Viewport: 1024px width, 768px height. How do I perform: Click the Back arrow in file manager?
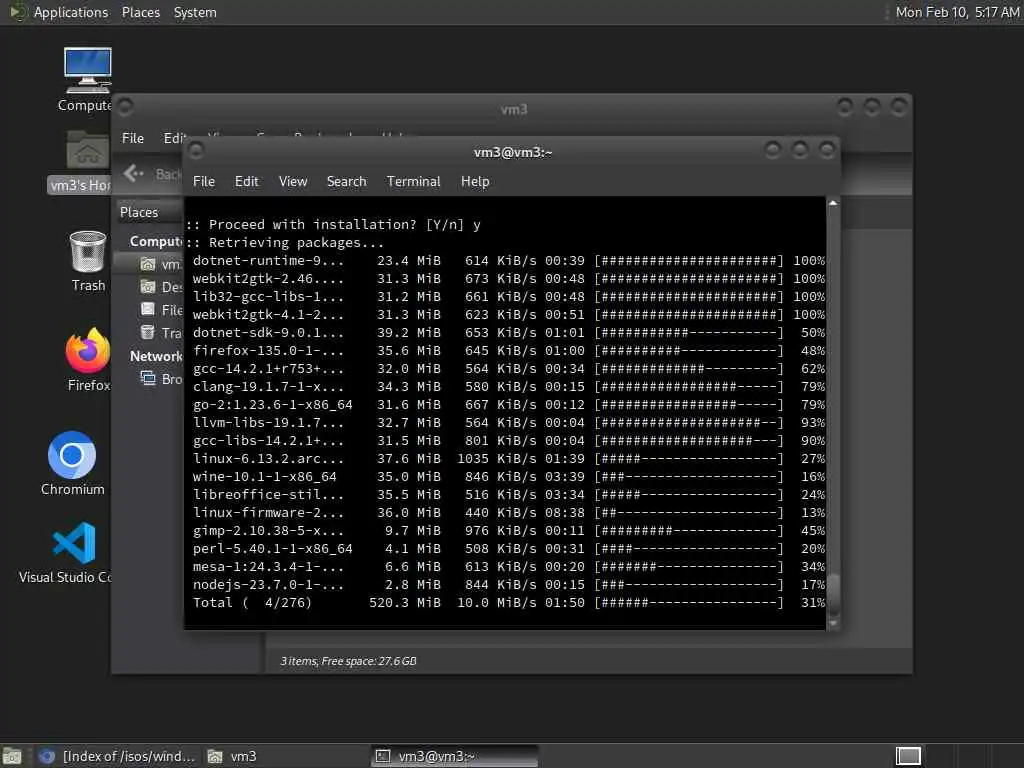tap(133, 173)
